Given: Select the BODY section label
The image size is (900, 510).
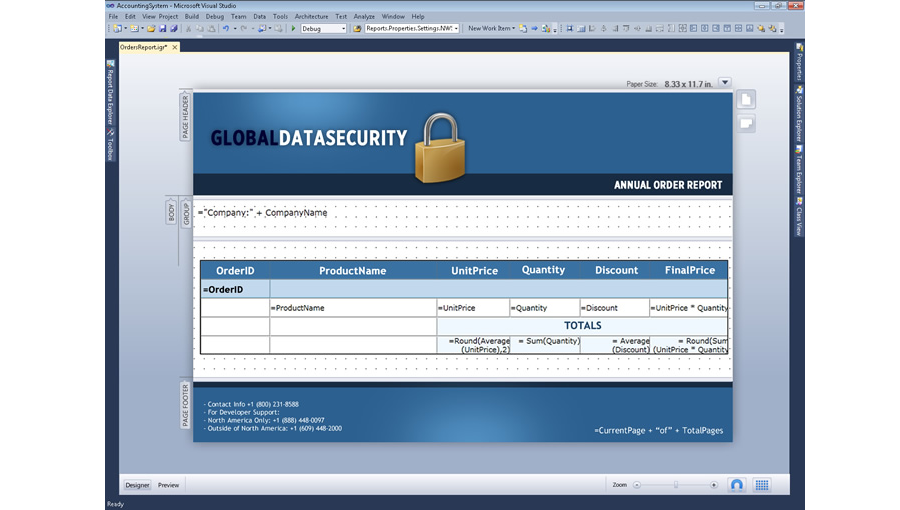Looking at the screenshot, I should (171, 212).
